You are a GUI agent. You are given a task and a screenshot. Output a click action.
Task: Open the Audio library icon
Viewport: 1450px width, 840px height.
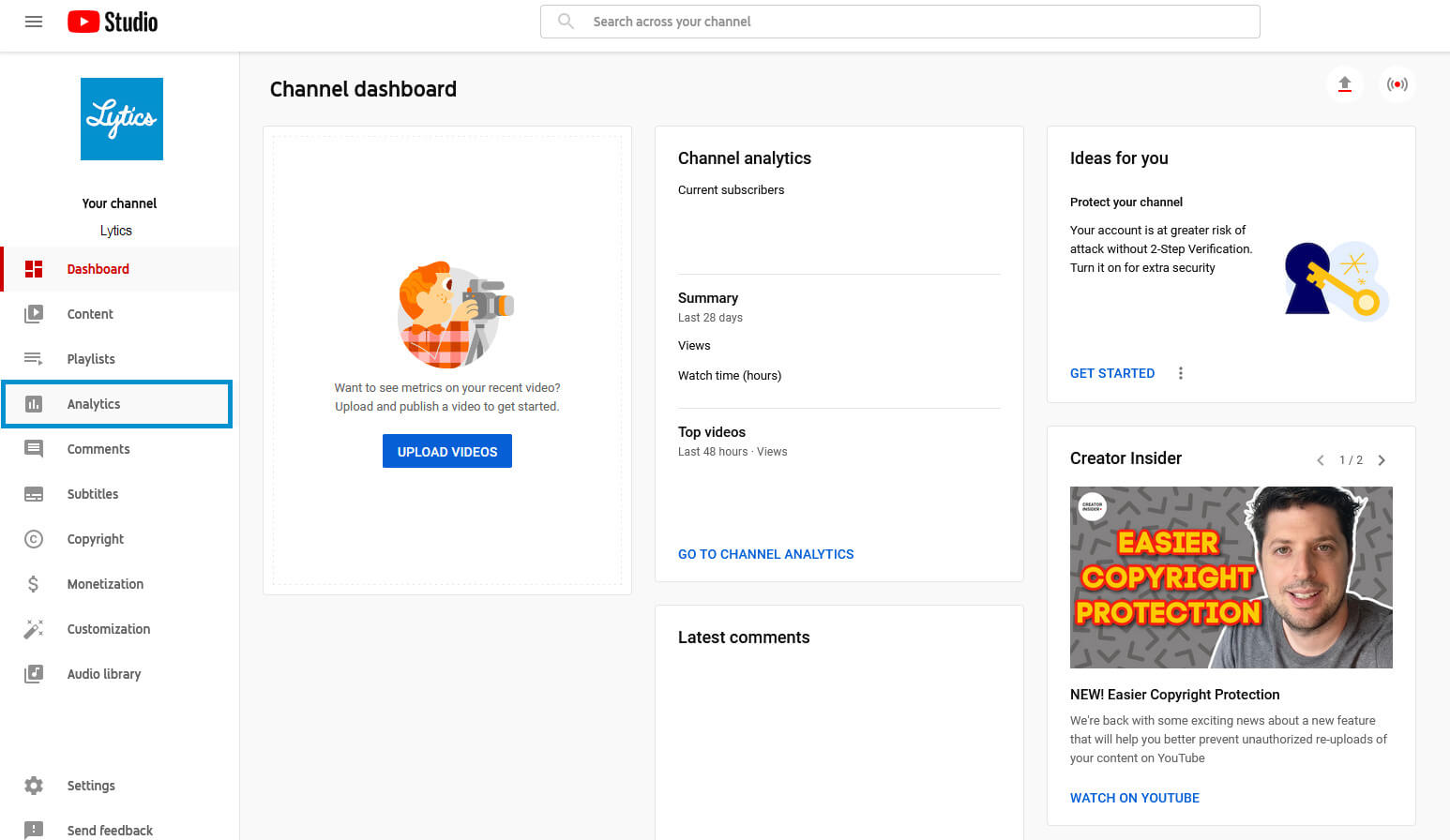34,674
